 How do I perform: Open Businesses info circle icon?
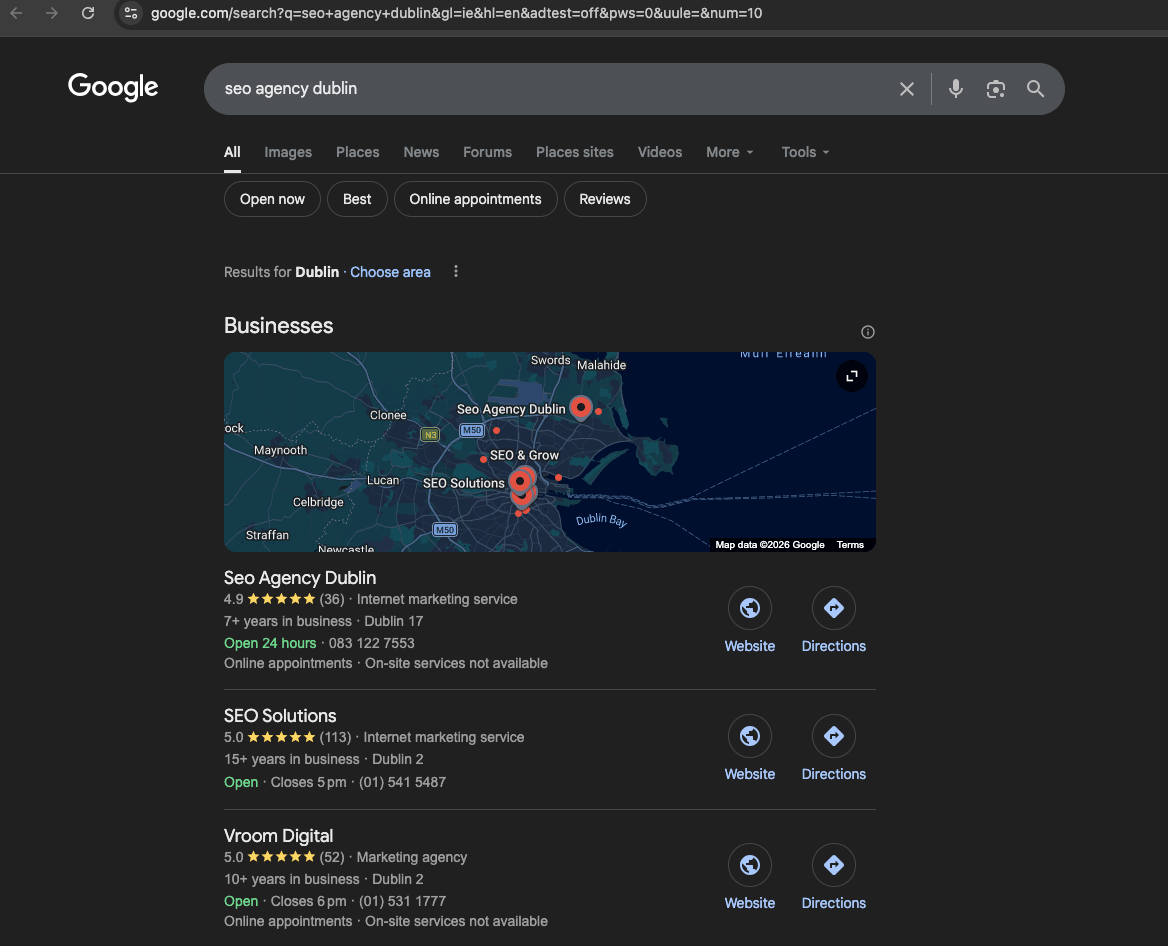[x=867, y=332]
